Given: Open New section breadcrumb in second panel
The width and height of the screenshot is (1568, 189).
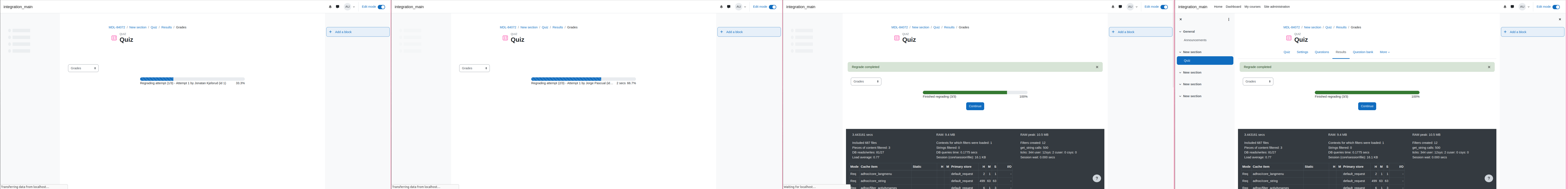Looking at the screenshot, I should coord(529,27).
